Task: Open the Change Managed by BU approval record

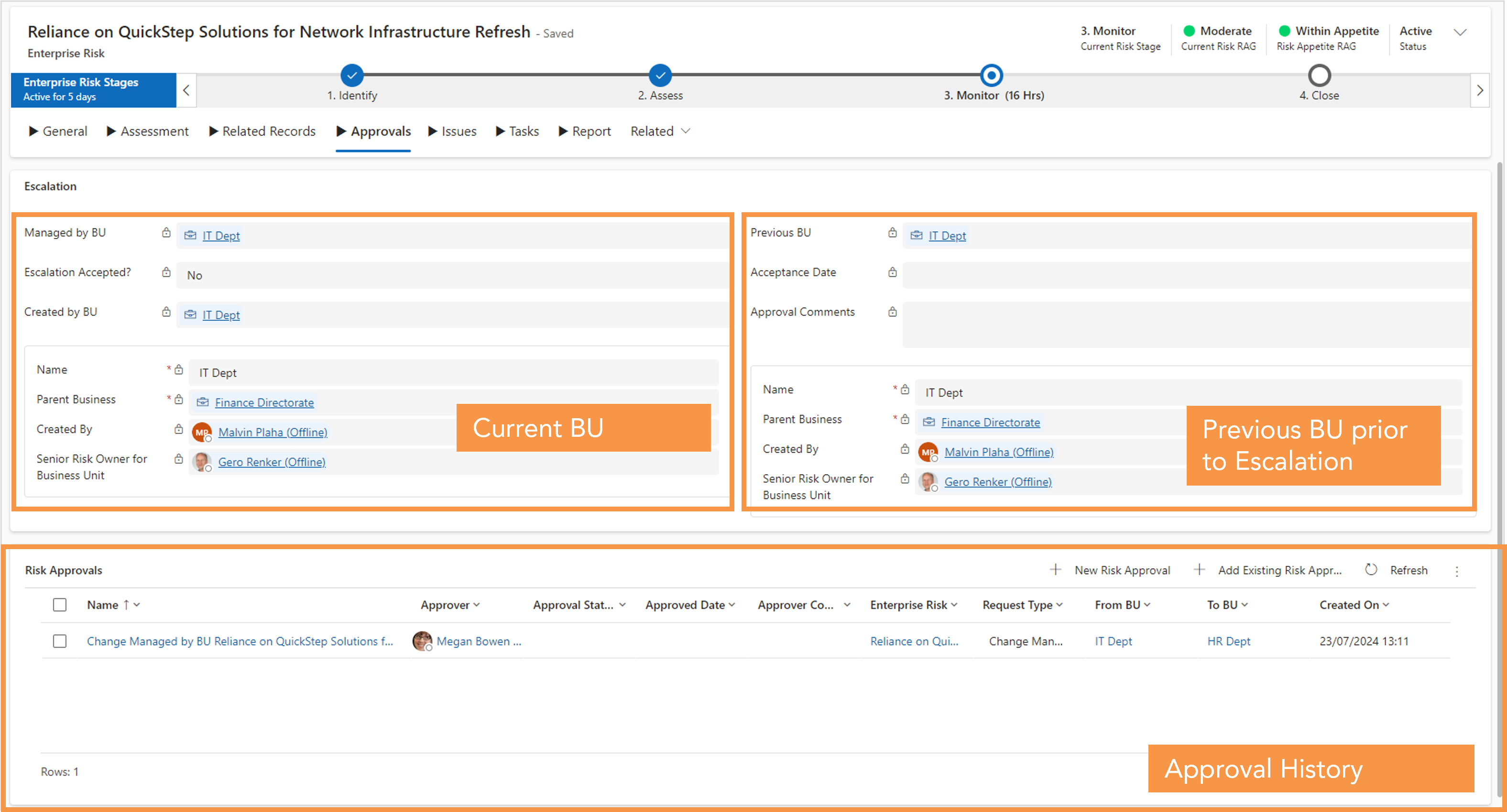Action: pyautogui.click(x=240, y=641)
